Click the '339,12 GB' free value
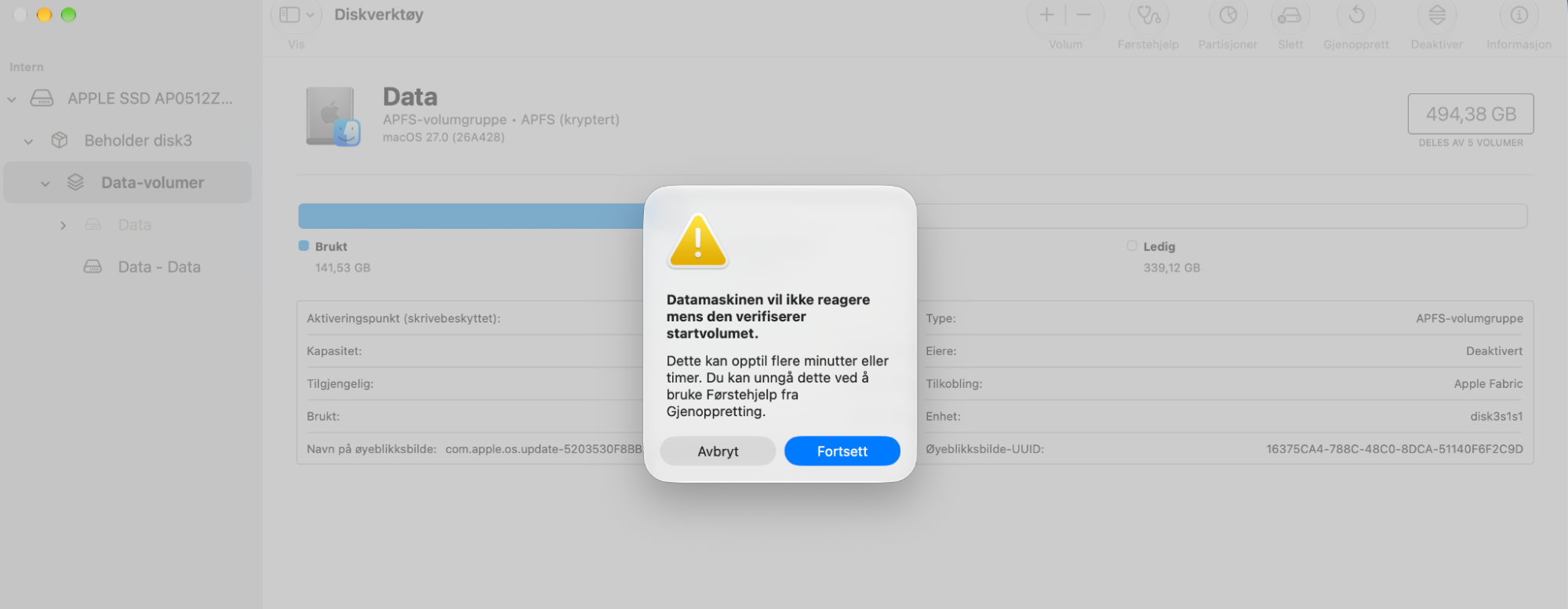 coord(1172,268)
